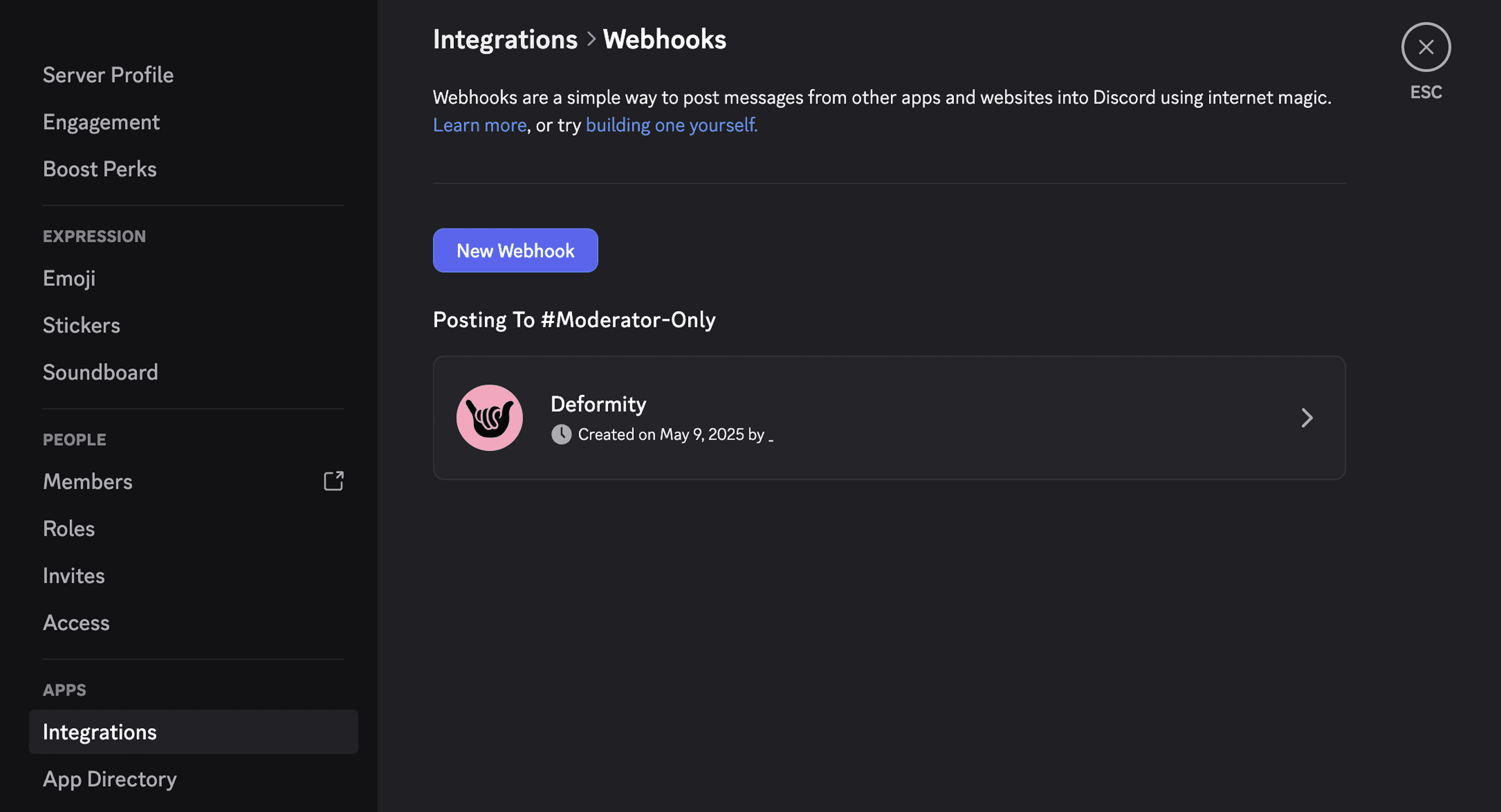This screenshot has width=1501, height=812.
Task: Open Members in a new window via external-link icon
Action: 333,481
